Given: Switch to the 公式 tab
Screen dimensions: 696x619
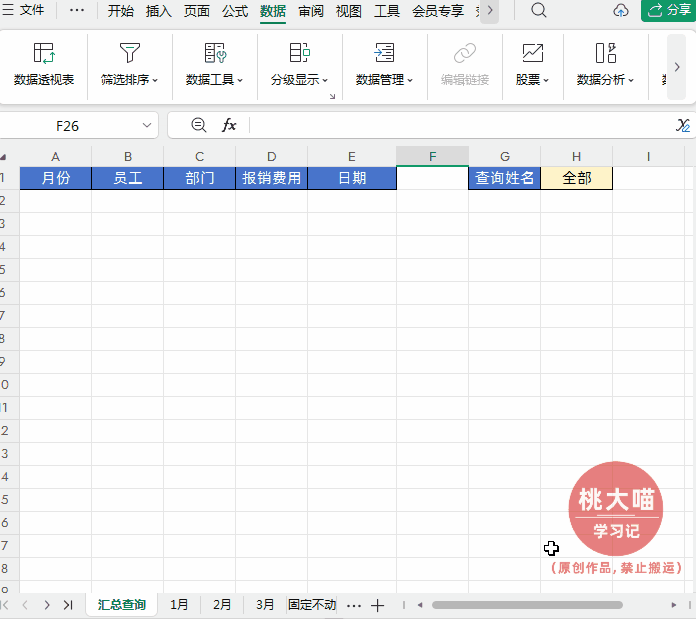Looking at the screenshot, I should [235, 11].
